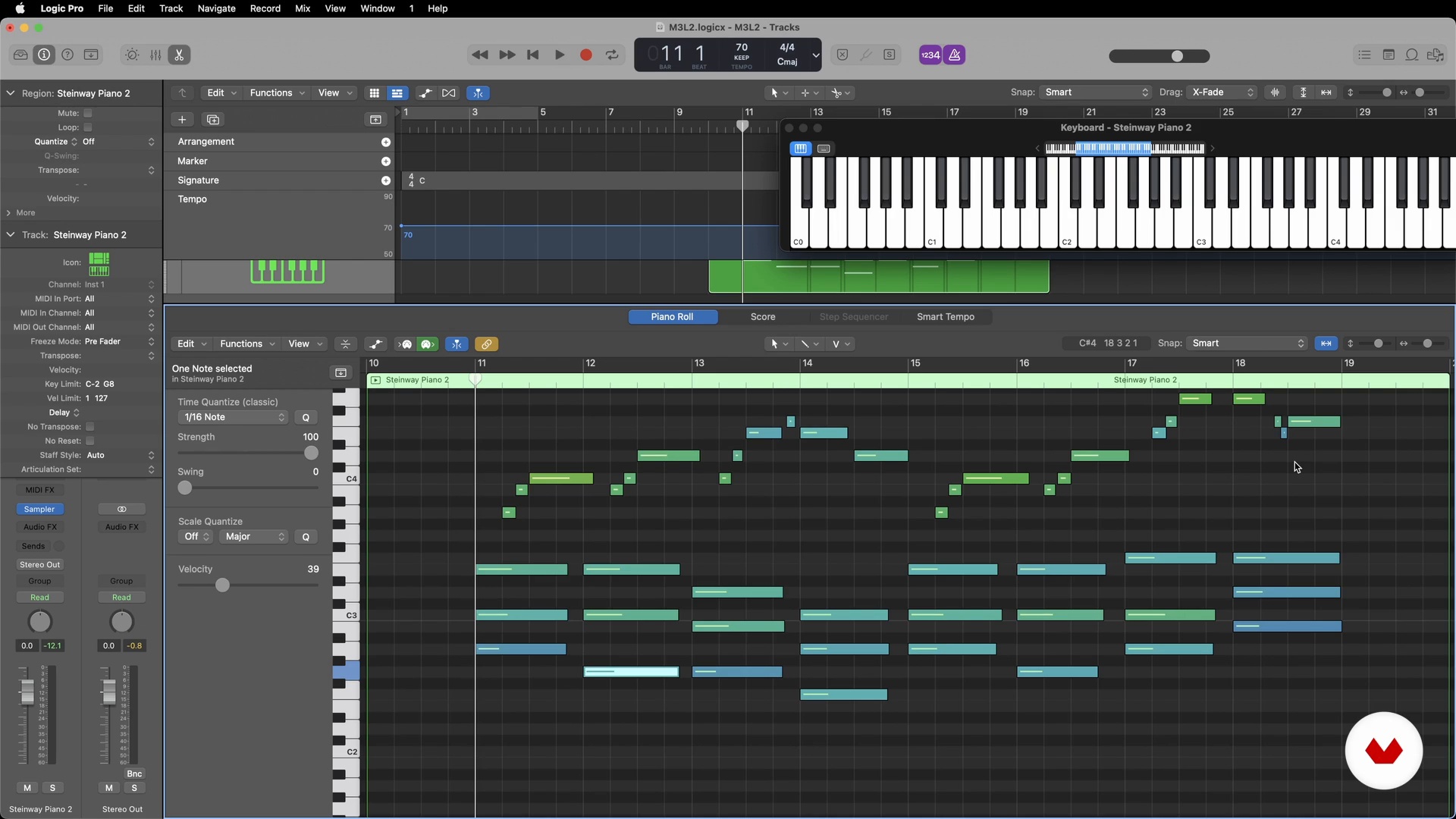Toggle Collapse Mode in Piano Roll
The image size is (1456, 819).
(346, 344)
